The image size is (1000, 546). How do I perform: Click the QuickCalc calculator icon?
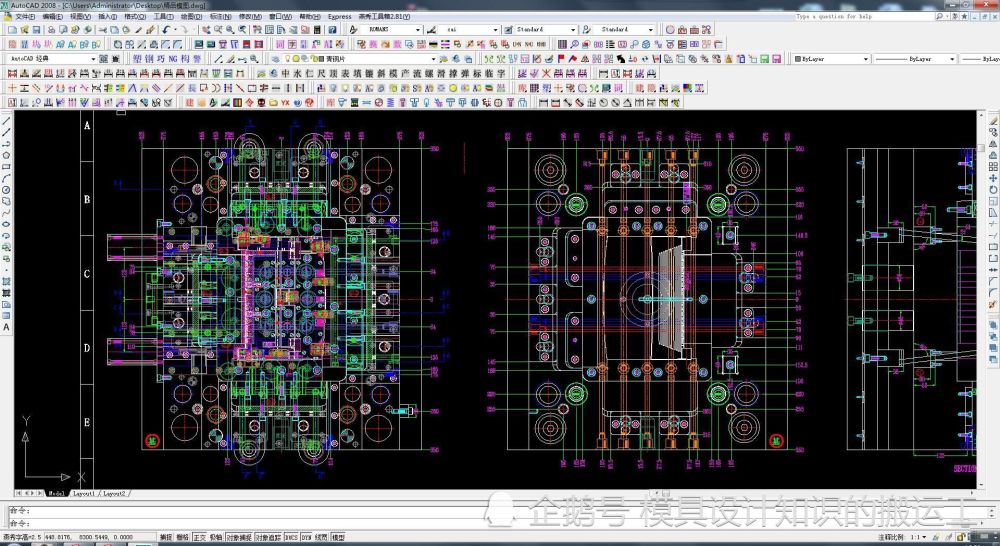pyautogui.click(x=317, y=30)
